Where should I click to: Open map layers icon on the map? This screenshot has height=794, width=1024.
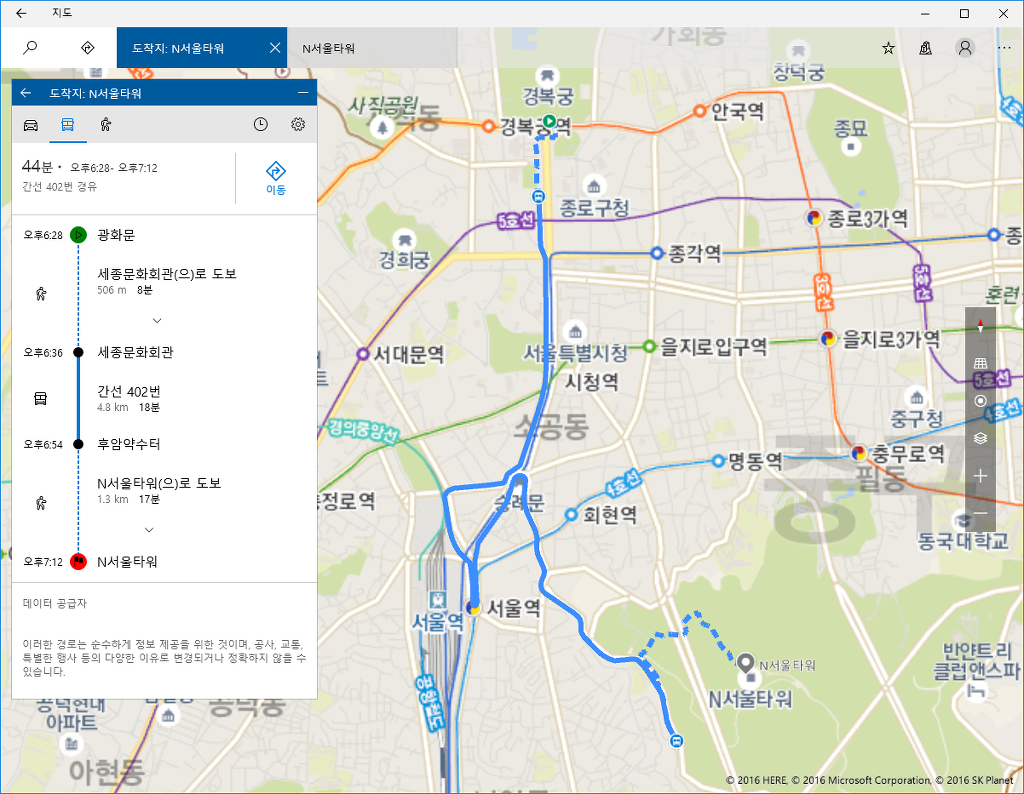(980, 438)
